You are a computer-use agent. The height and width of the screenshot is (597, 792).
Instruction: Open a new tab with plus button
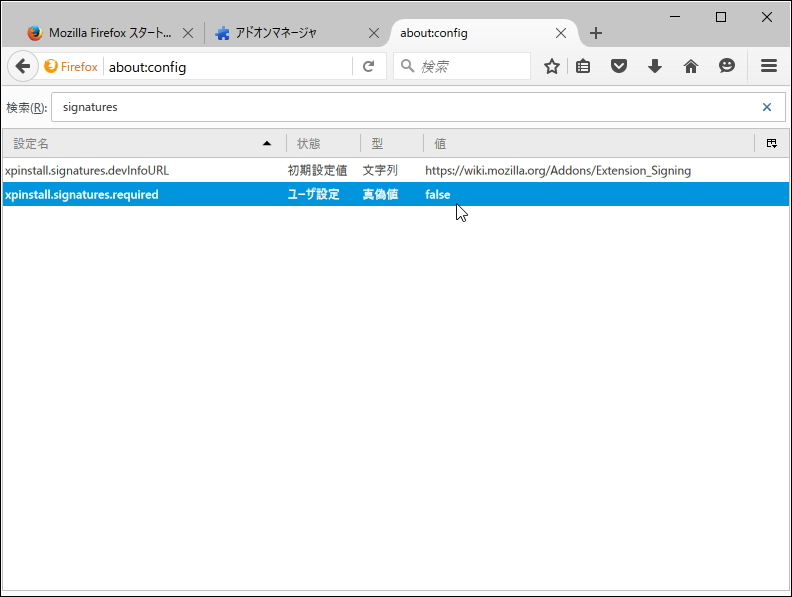pos(596,33)
